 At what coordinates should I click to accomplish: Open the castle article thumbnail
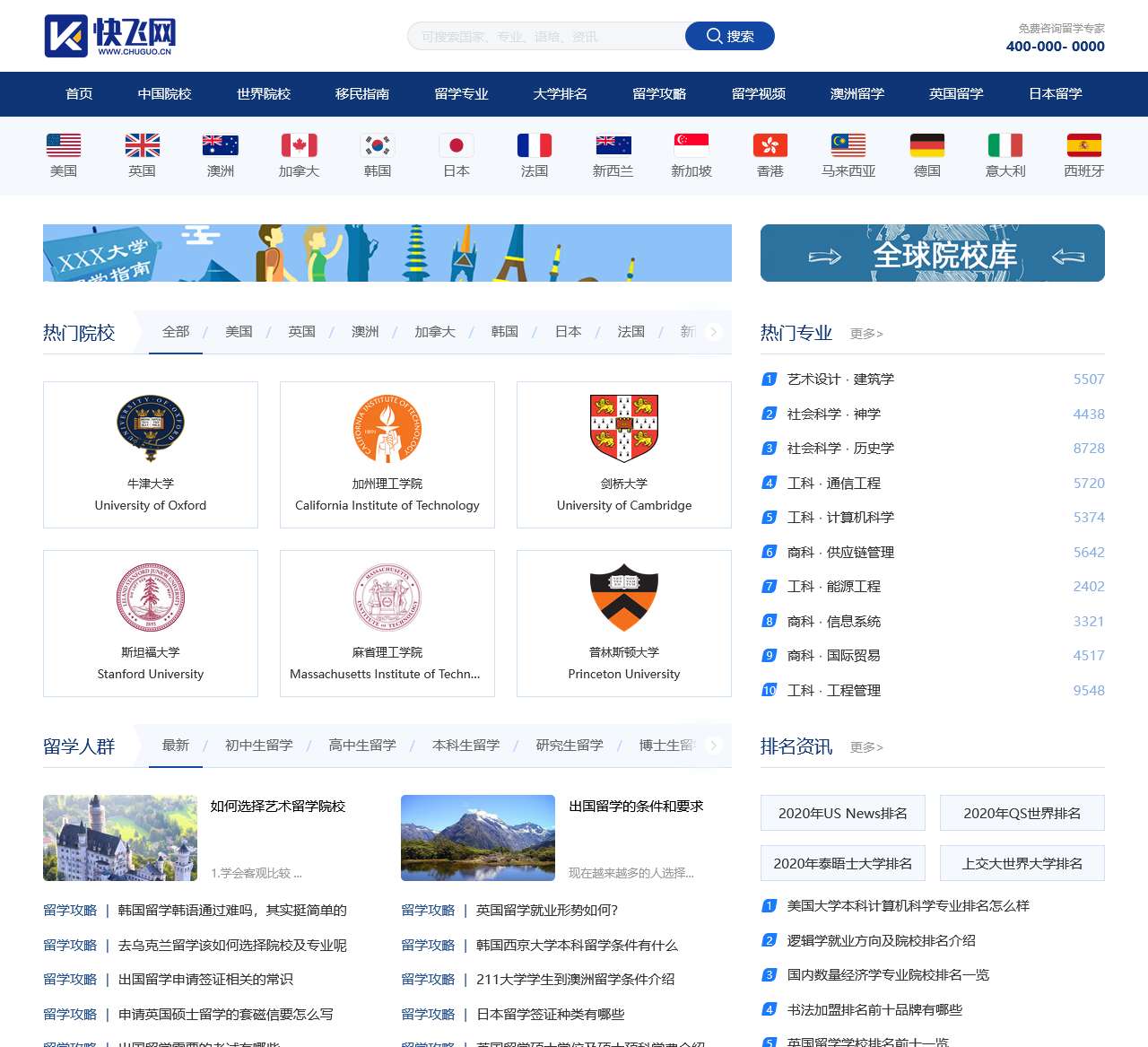point(120,838)
